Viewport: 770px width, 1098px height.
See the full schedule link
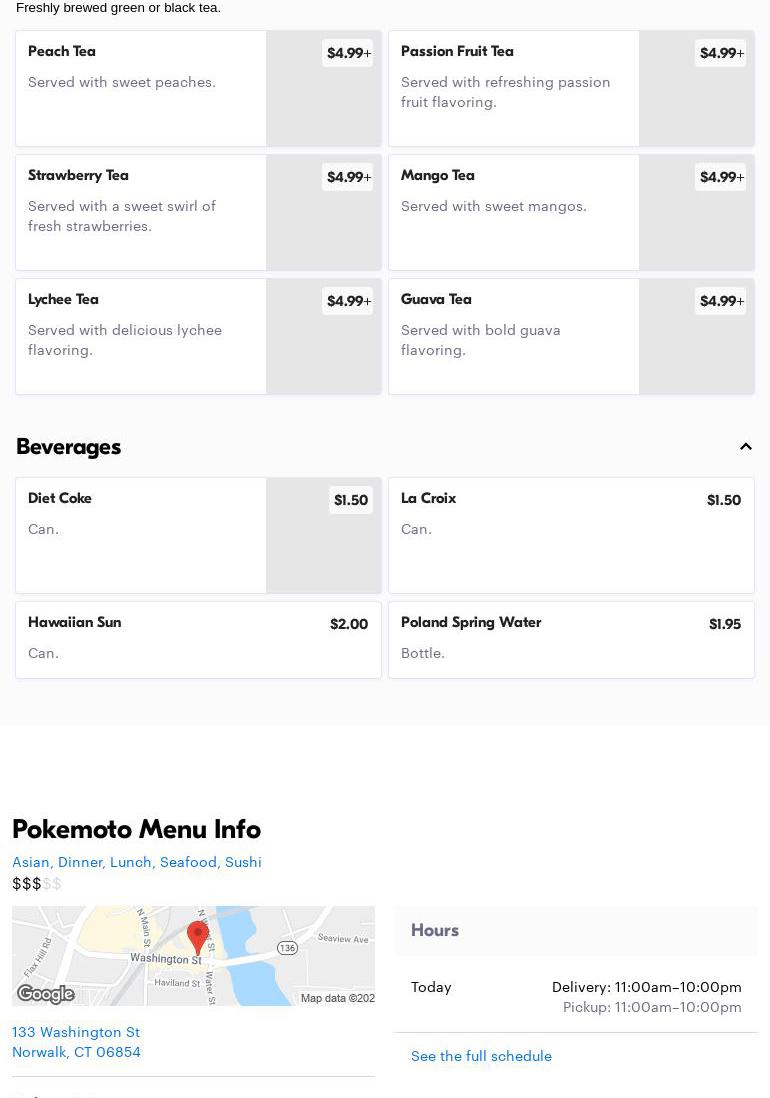(x=481, y=1056)
